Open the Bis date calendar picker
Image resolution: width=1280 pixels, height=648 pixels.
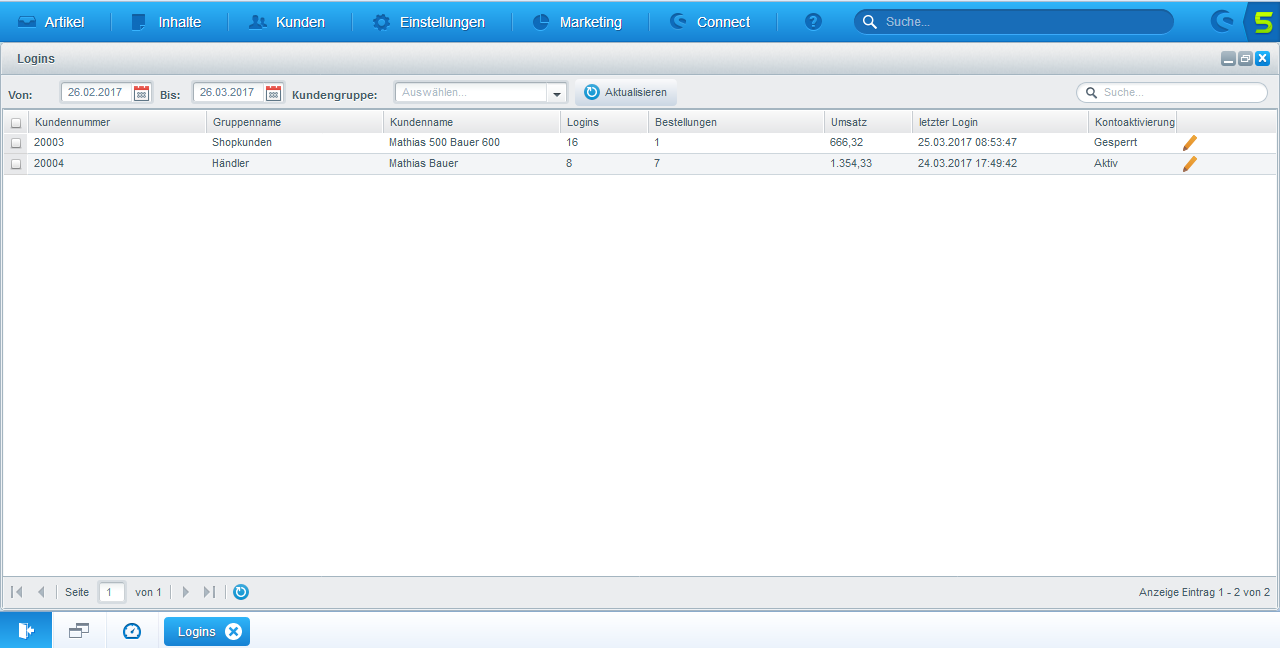pos(273,93)
